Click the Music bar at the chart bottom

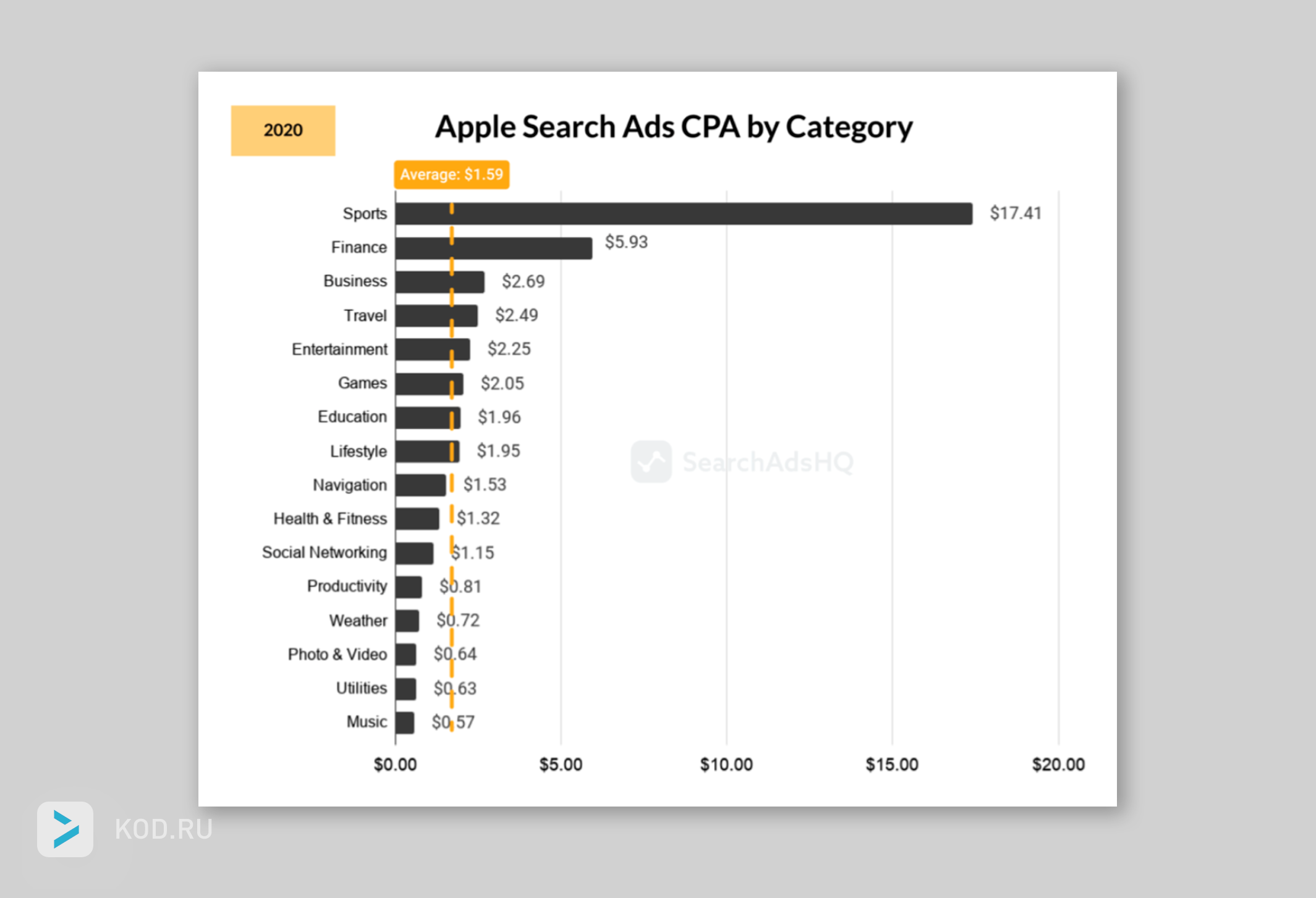click(405, 722)
